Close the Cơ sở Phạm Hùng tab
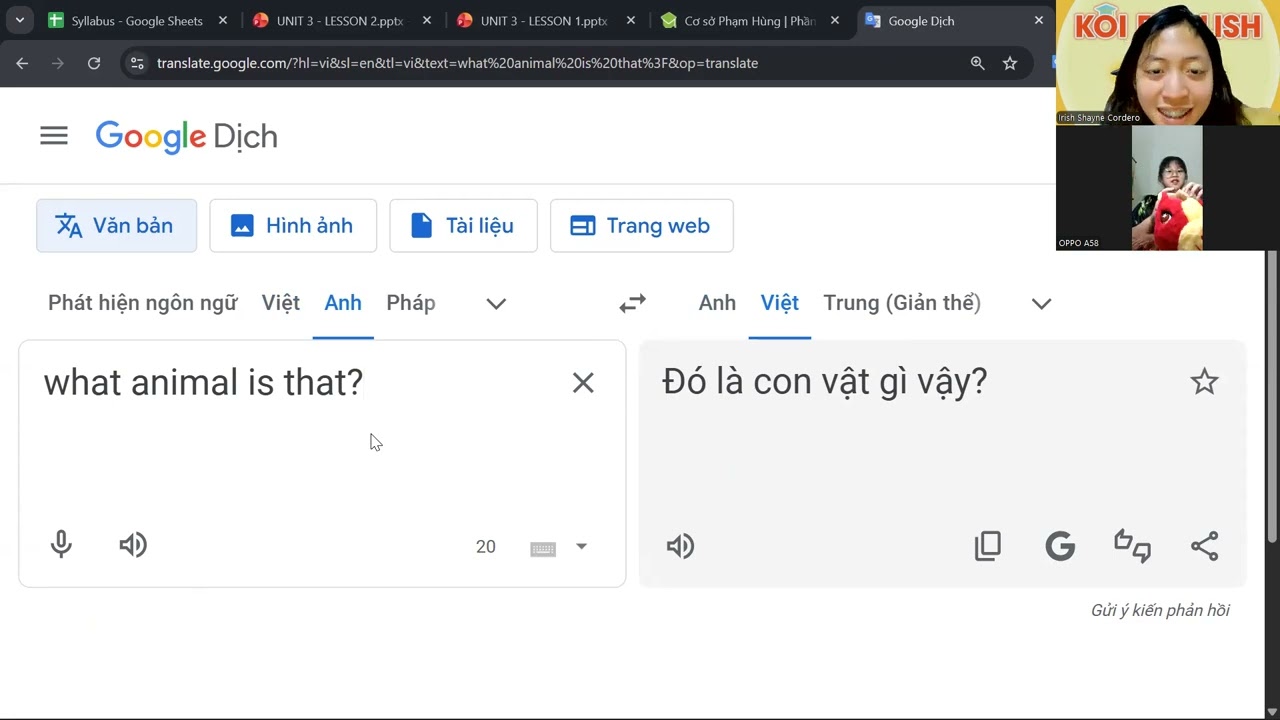 pyautogui.click(x=835, y=21)
